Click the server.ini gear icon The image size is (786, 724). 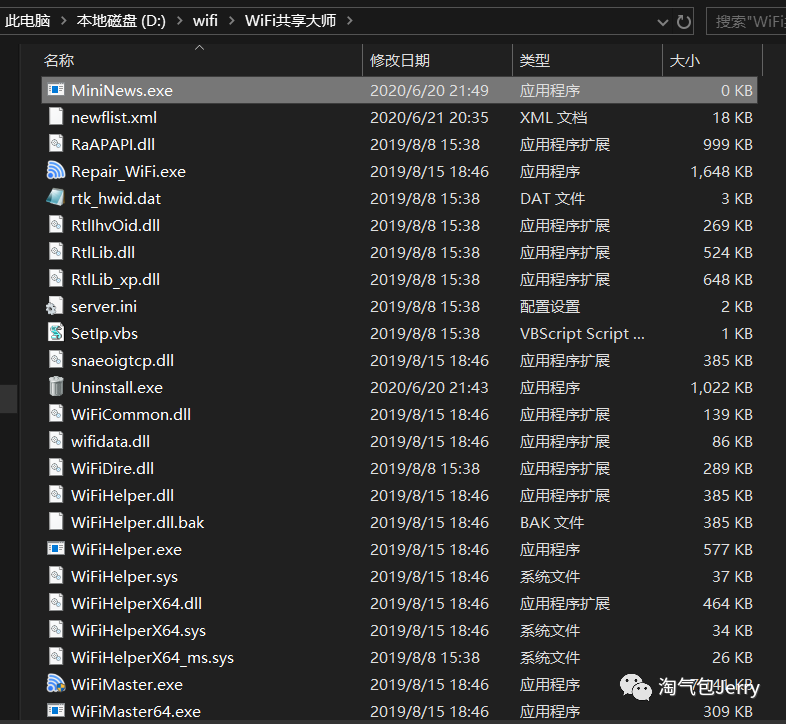pyautogui.click(x=55, y=306)
